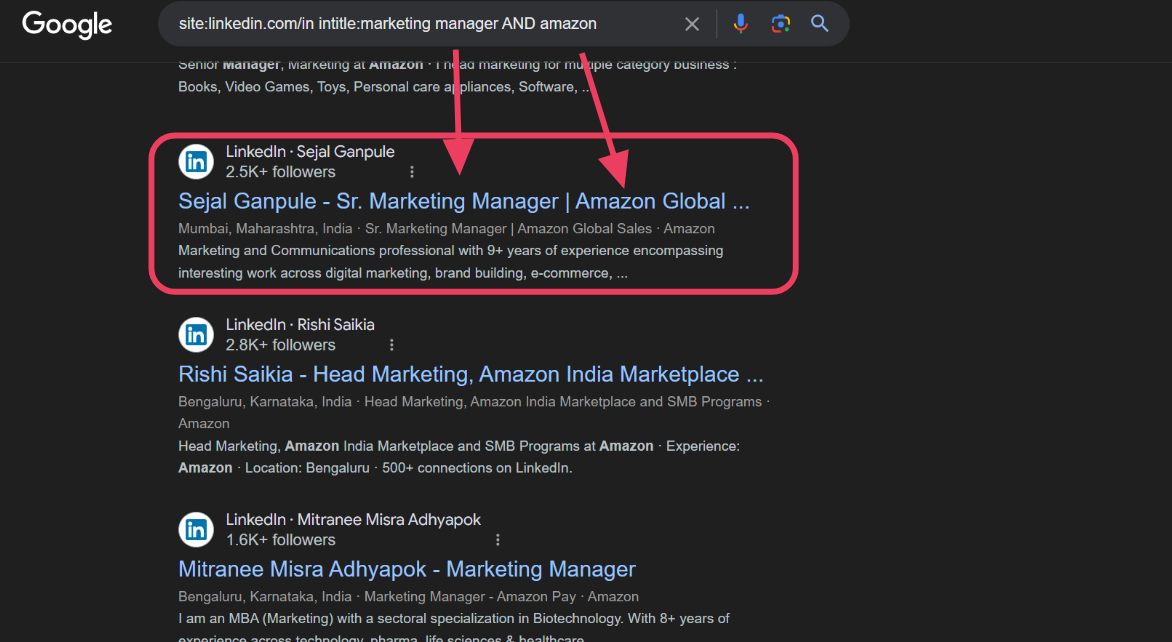Click 'I am an MBA (Marketing)' description

click(x=454, y=629)
